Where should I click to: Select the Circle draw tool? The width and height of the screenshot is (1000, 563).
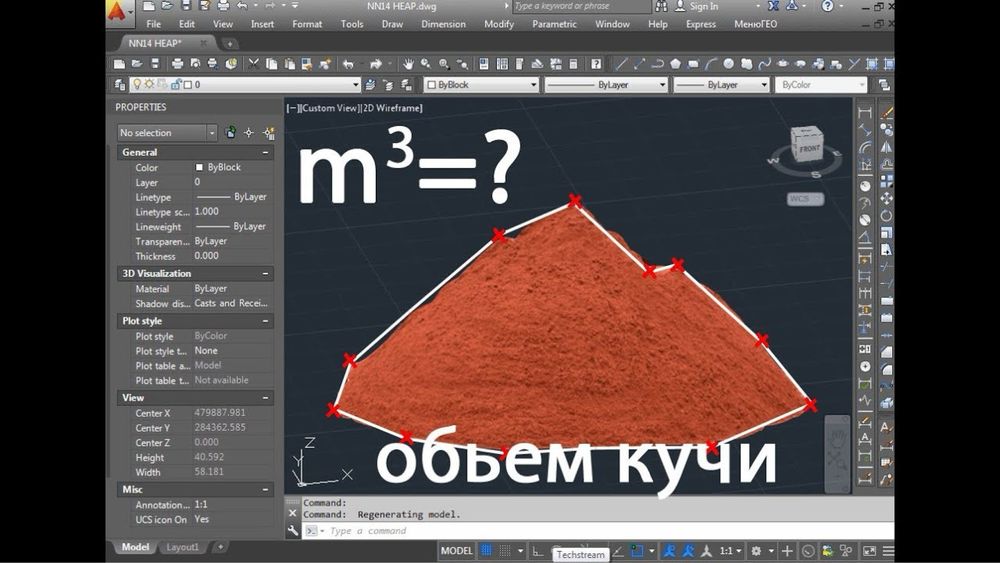point(728,64)
